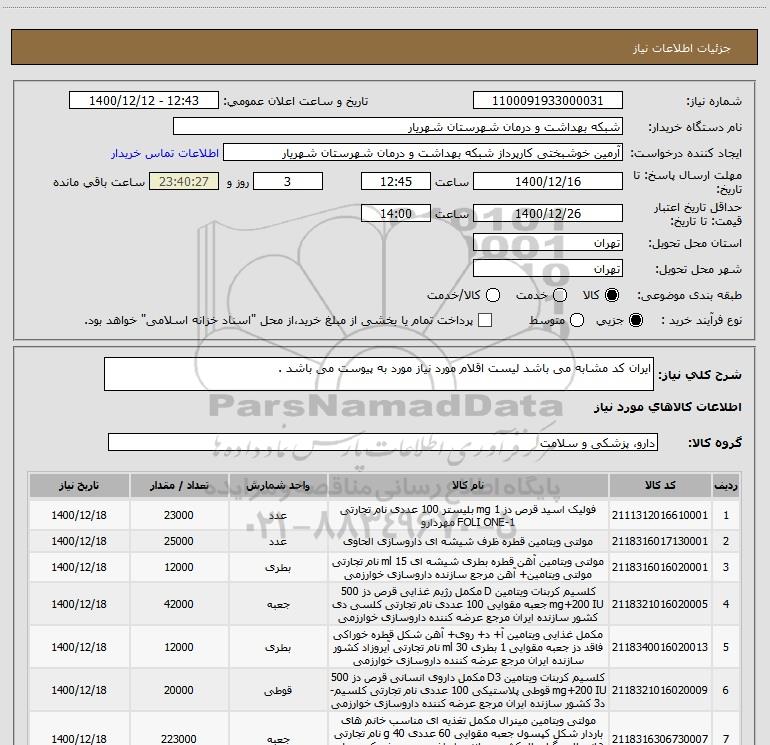Click quantity 20000 in row 6
The height and width of the screenshot is (745, 770).
[x=179, y=690]
